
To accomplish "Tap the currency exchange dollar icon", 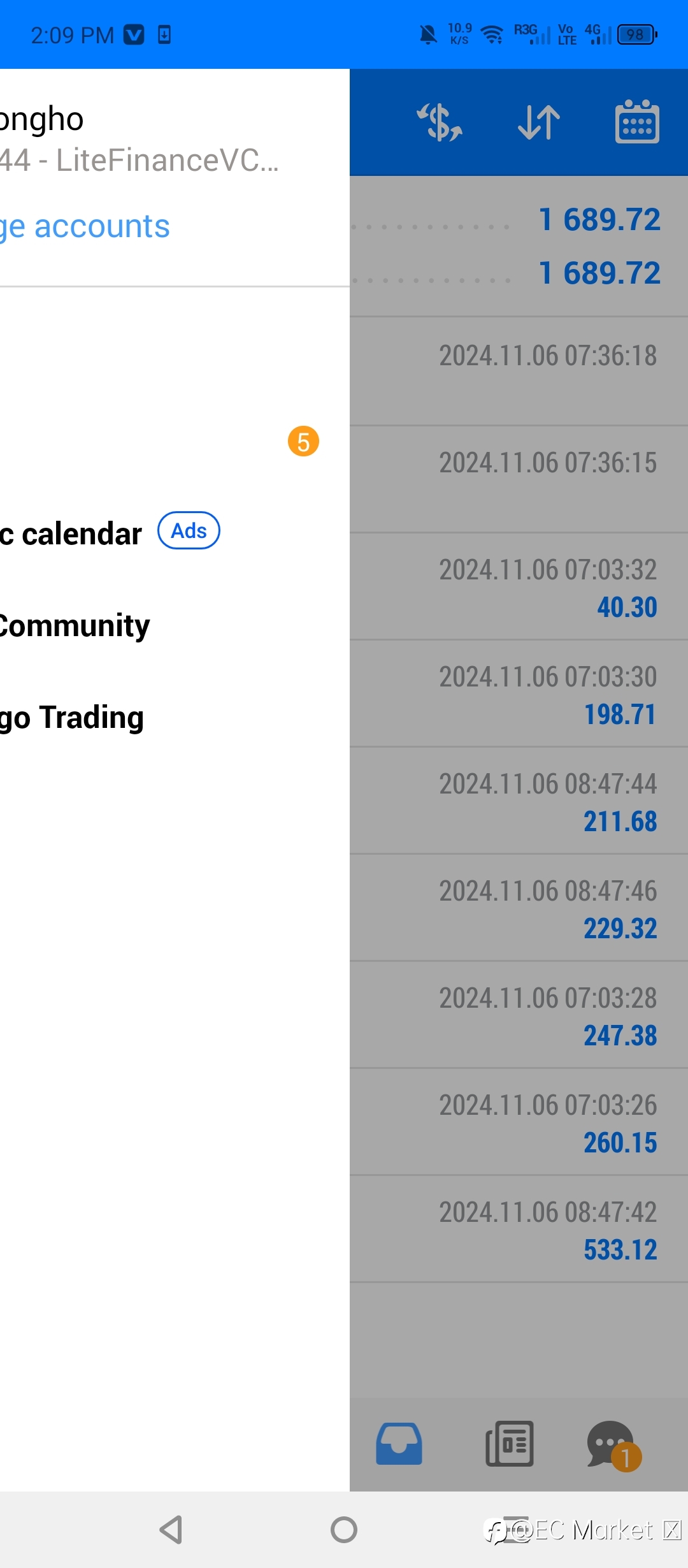I will point(440,122).
